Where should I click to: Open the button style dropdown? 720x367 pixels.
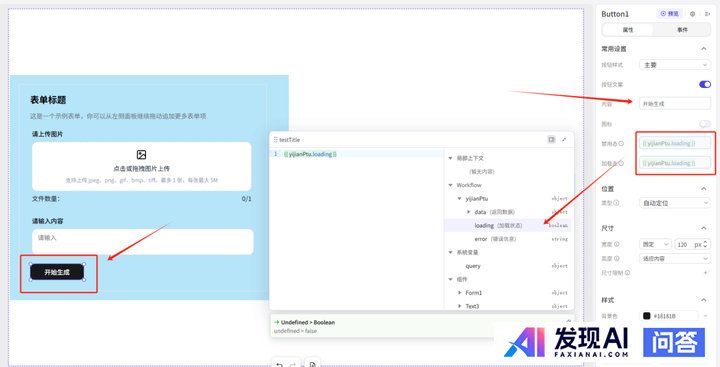click(x=675, y=65)
